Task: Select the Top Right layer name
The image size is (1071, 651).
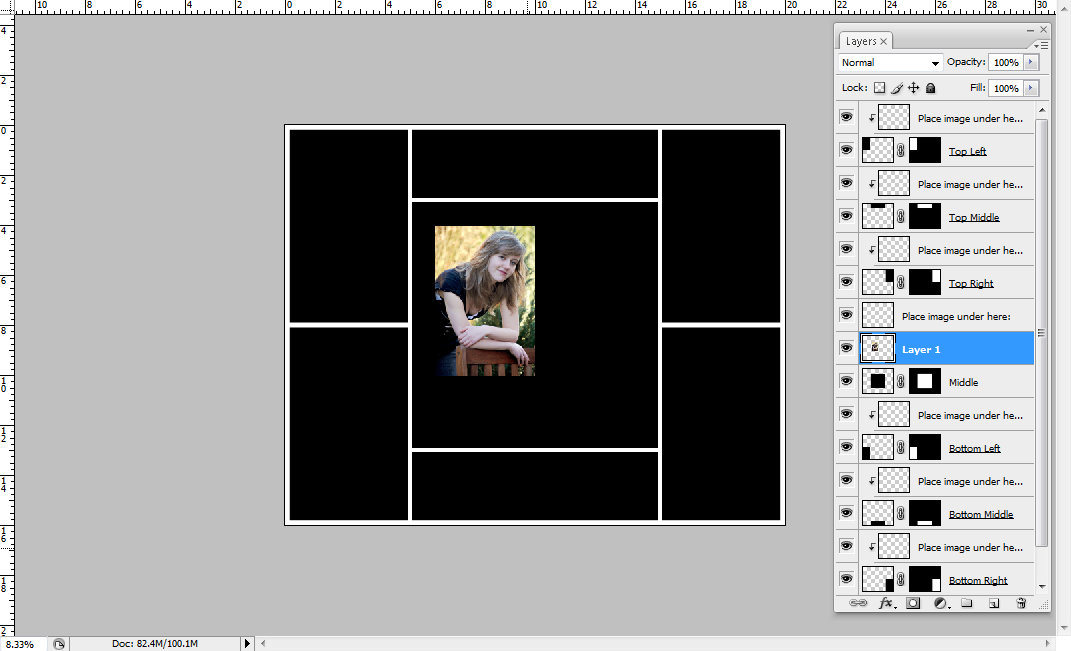Action: tap(971, 283)
